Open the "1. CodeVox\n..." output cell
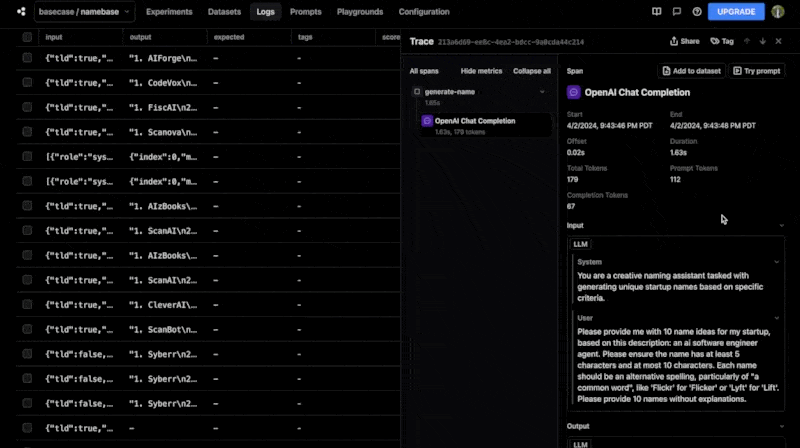Viewport: 800px width, 448px height. coord(163,83)
